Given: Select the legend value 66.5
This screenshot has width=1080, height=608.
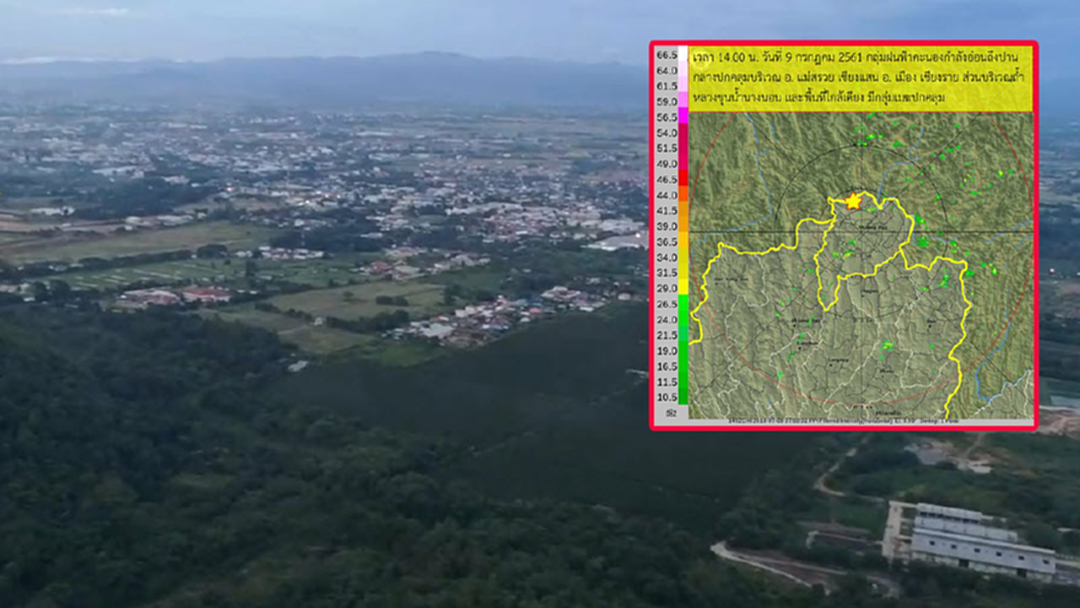Looking at the screenshot, I should pos(667,55).
